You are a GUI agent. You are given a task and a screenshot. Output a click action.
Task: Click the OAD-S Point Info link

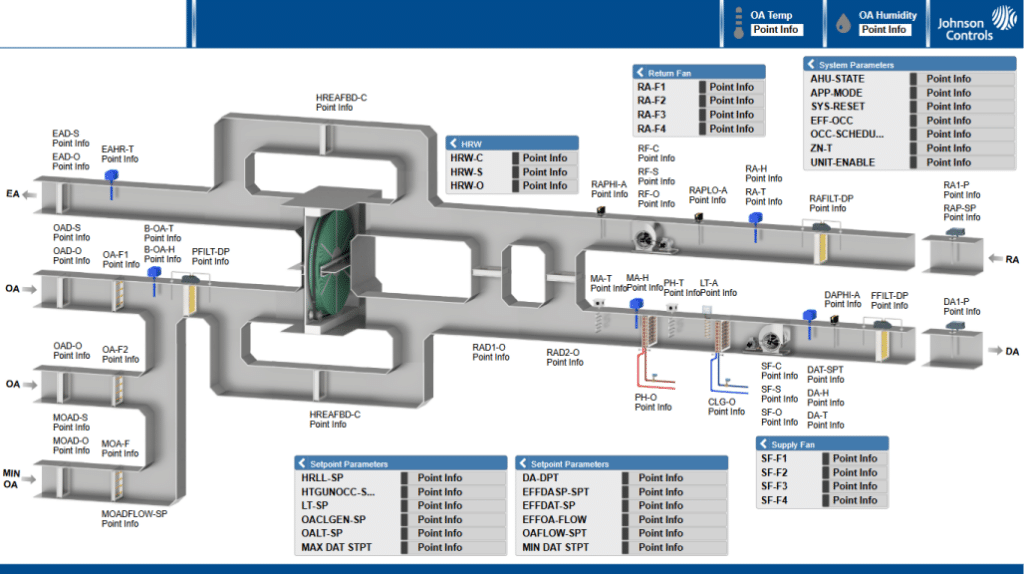71,238
